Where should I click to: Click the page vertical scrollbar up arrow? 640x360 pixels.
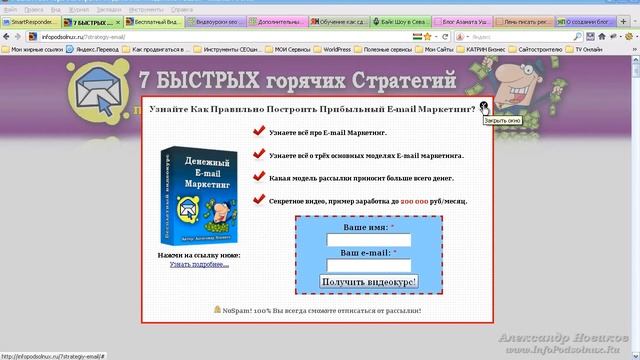(x=636, y=60)
